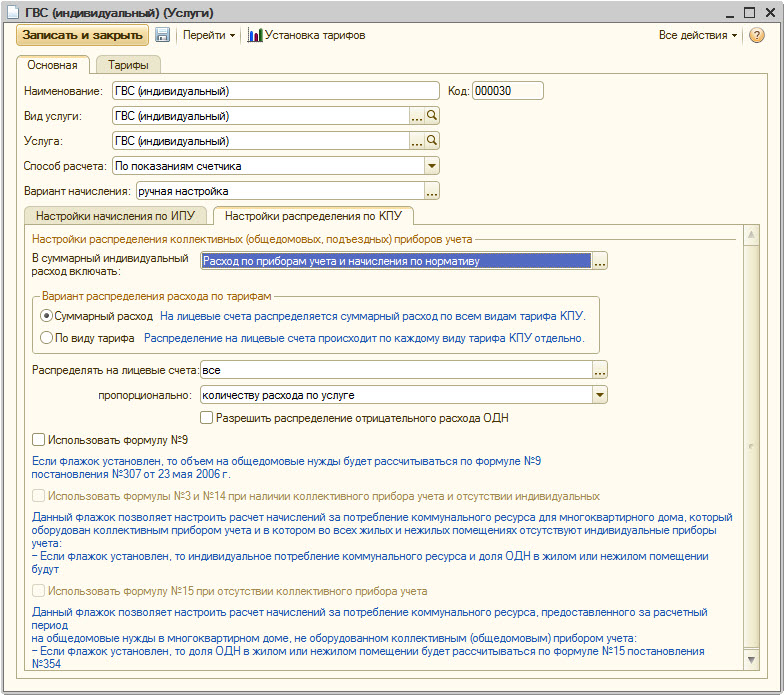Viewport: 784px width, 695px height.
Task: Click the Установка тарифов chart icon
Action: [x=254, y=35]
